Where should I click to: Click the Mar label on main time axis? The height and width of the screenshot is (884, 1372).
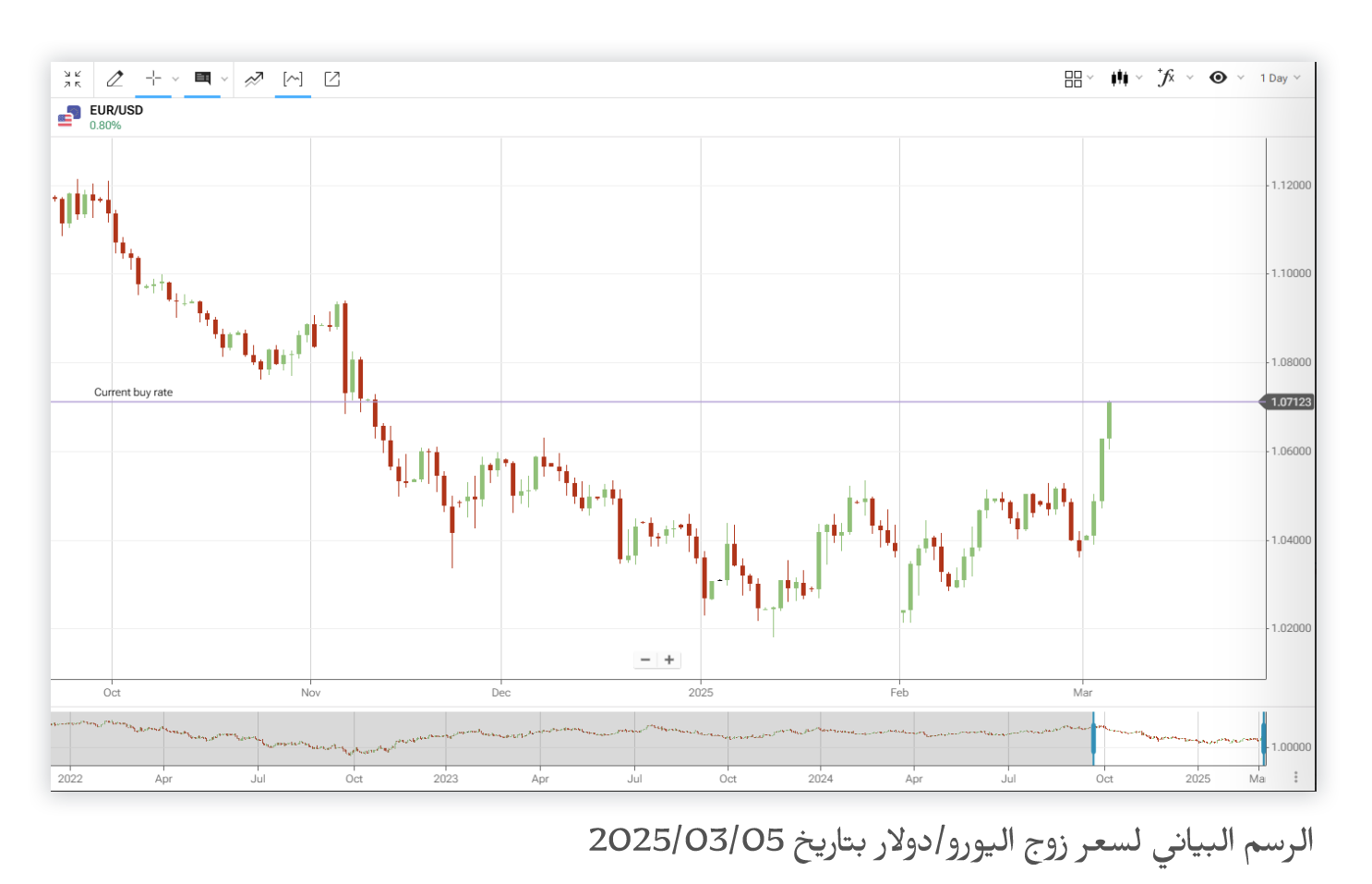click(x=1083, y=693)
